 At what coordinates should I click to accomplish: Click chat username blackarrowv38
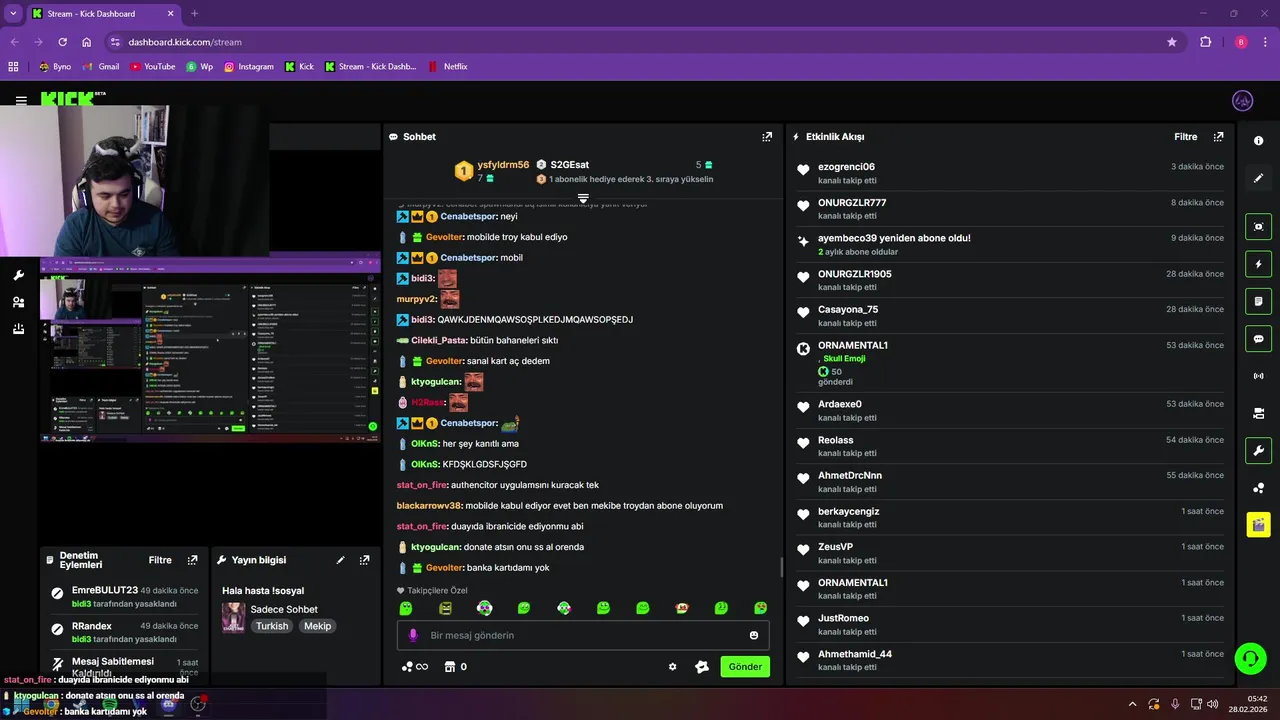[x=429, y=506]
